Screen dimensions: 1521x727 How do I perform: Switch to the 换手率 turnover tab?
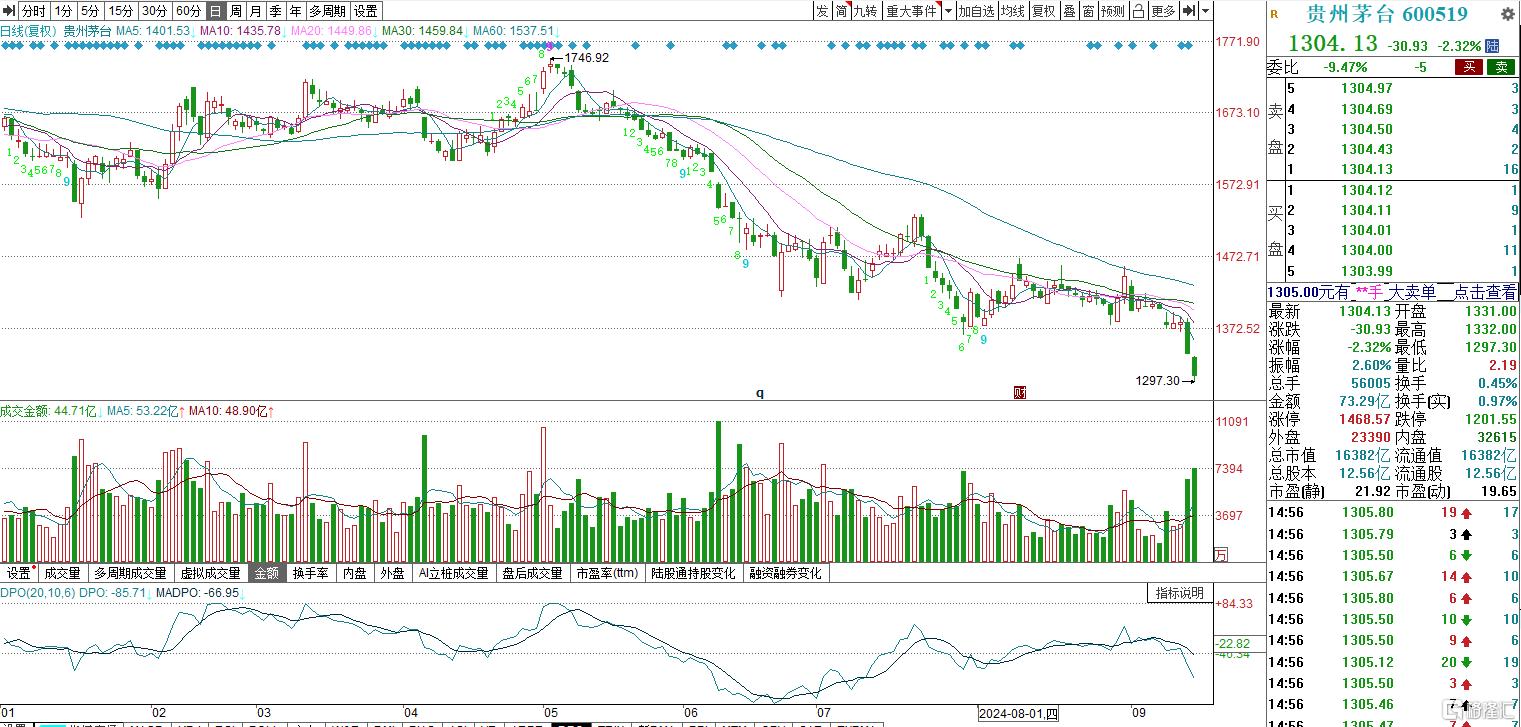tap(310, 574)
